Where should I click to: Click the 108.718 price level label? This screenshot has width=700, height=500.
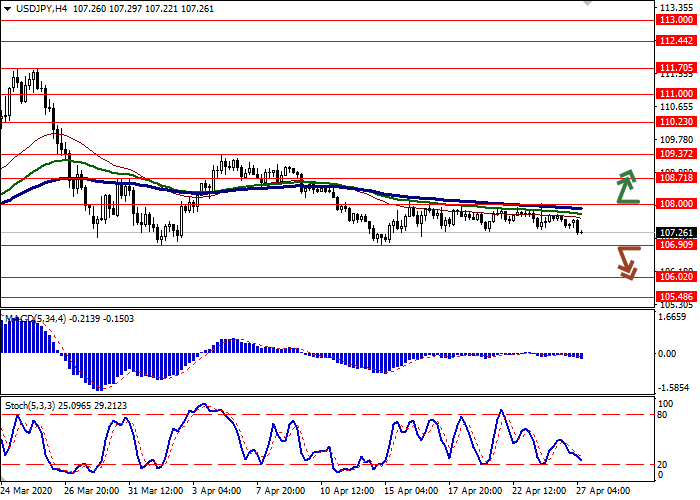click(x=676, y=177)
